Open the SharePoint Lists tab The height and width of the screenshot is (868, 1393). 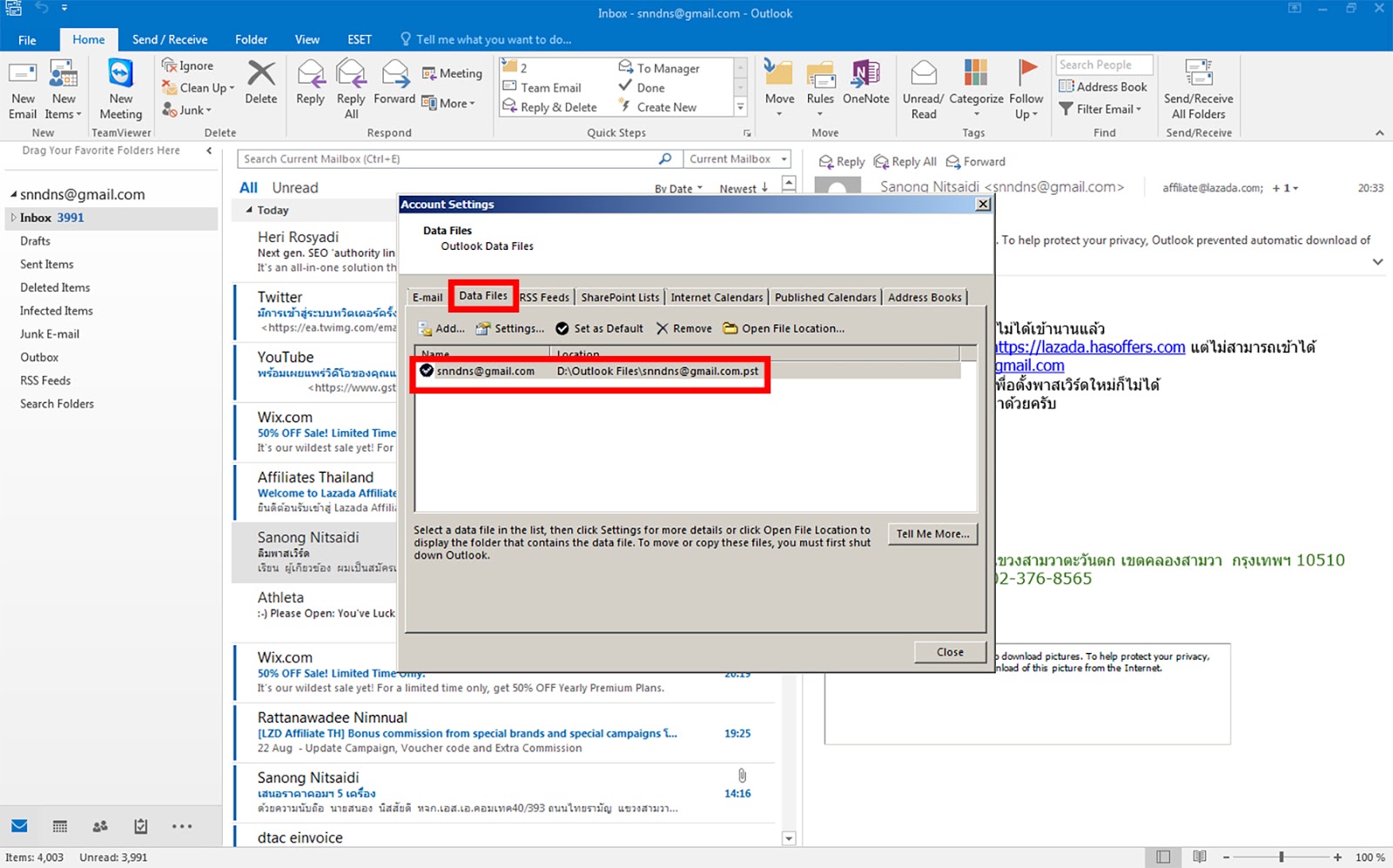click(x=620, y=298)
